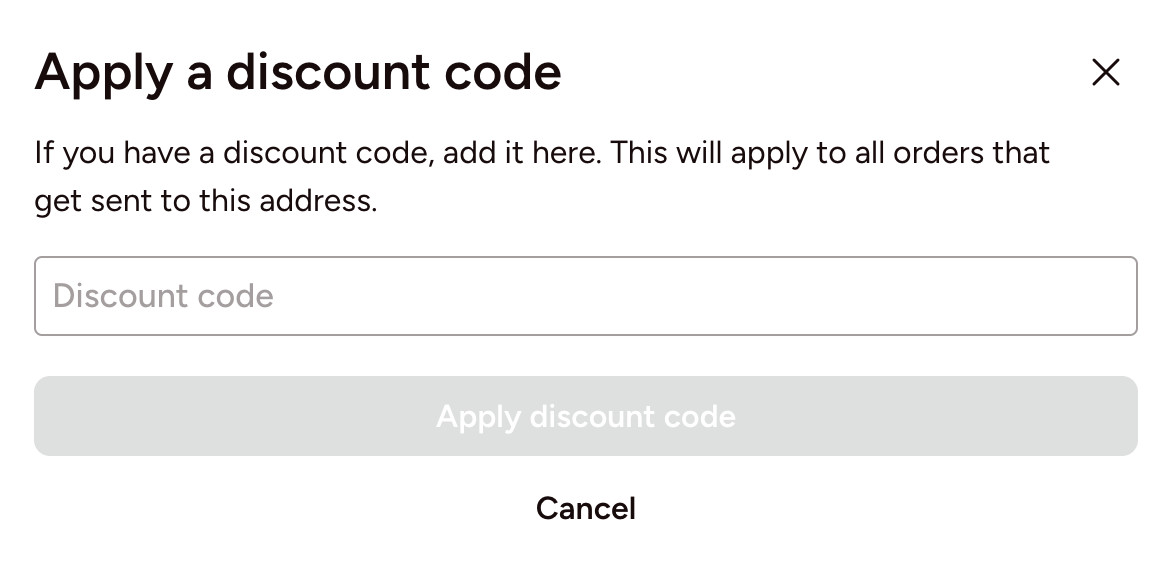Select the Cancel link below the button
The image size is (1174, 576).
(585, 508)
